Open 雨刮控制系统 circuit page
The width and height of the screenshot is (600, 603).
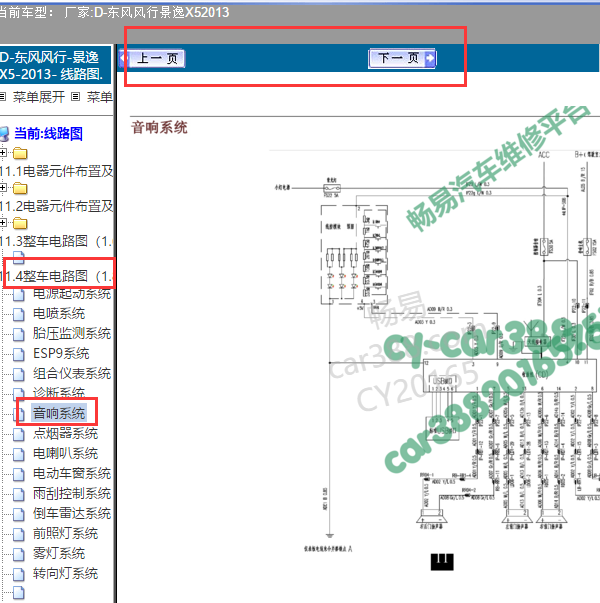pos(72,493)
